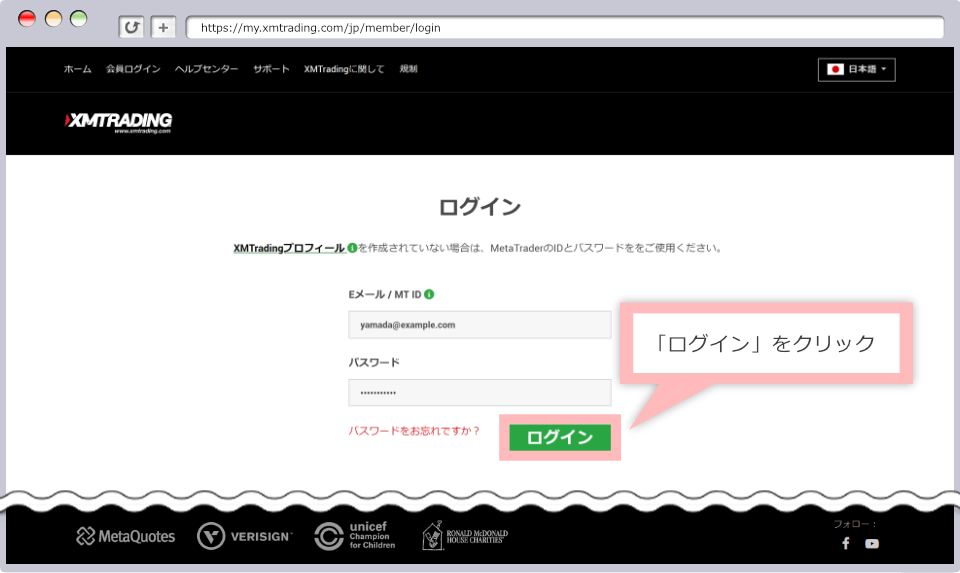Viewport: 960px width, 573px height.
Task: Click the Eメール / MT ID input field
Action: point(479,325)
